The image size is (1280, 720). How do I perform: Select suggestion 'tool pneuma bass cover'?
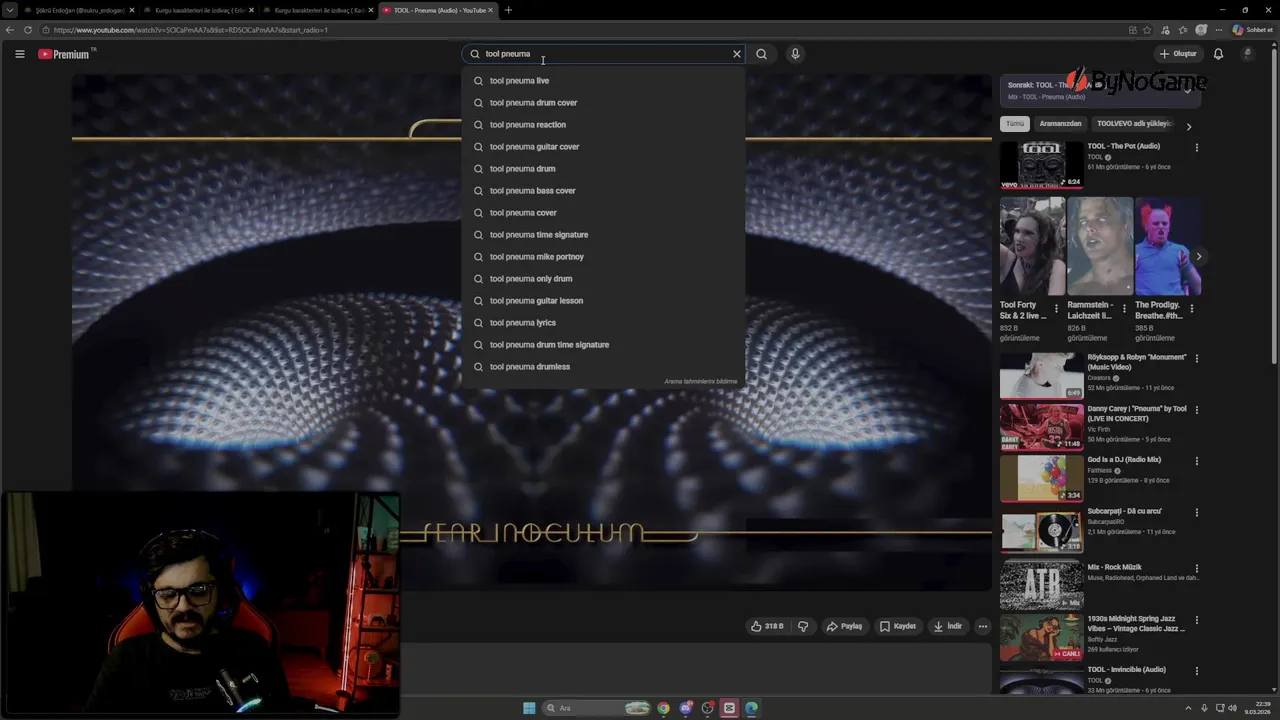tap(604, 191)
